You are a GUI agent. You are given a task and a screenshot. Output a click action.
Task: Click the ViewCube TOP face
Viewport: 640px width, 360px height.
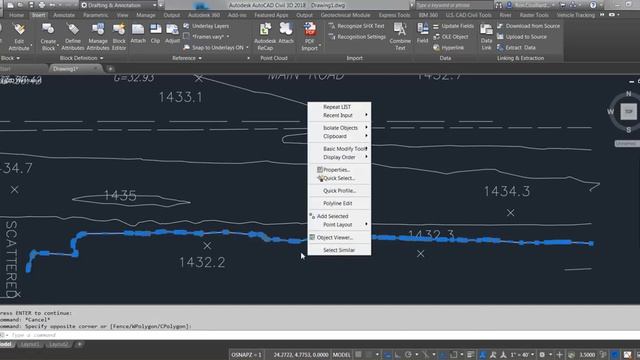(x=628, y=111)
